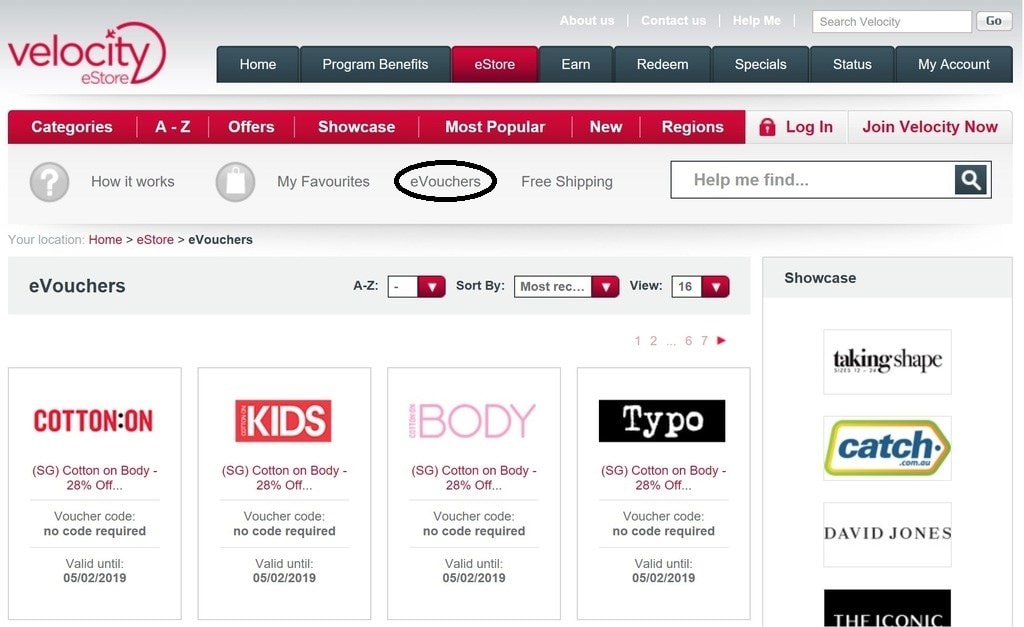The height and width of the screenshot is (627, 1024).
Task: Open offer title under Body logo
Action: [473, 477]
